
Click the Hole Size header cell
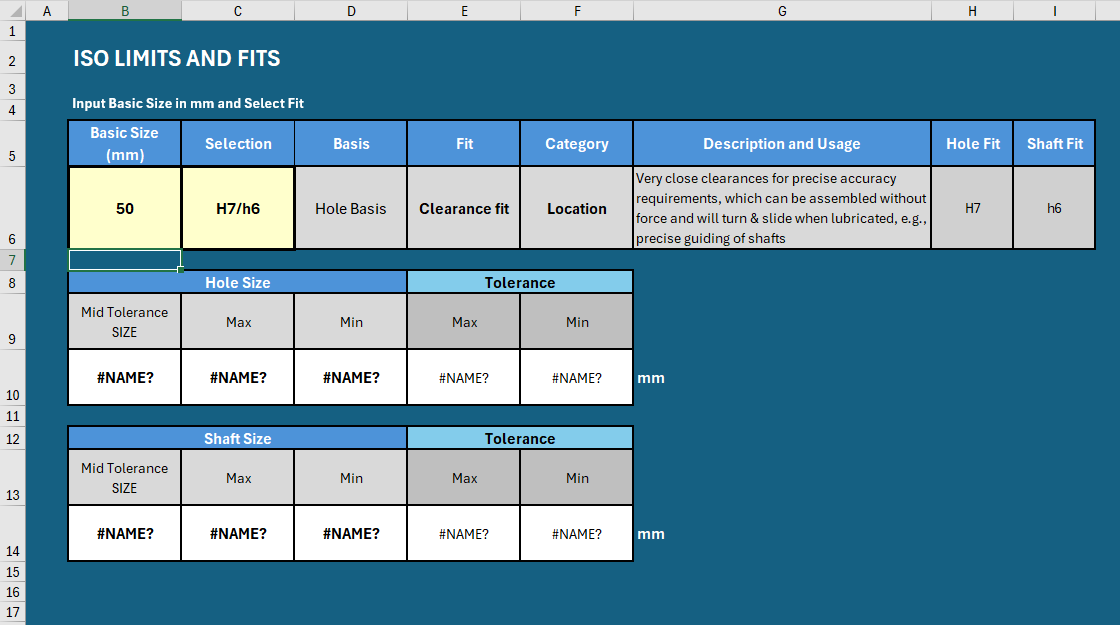[x=236, y=281]
